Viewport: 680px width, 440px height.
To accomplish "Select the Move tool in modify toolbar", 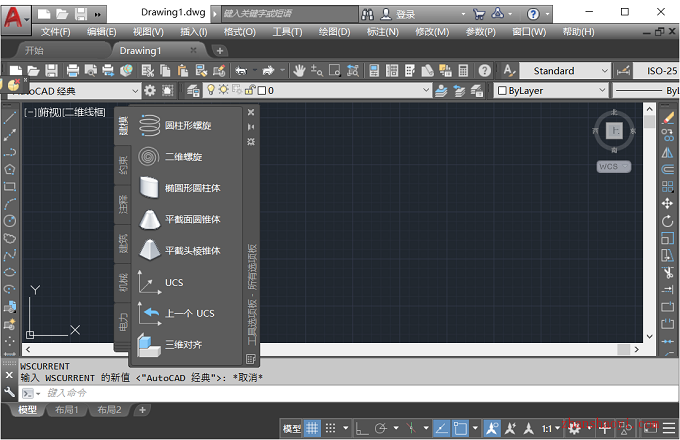I will click(667, 204).
